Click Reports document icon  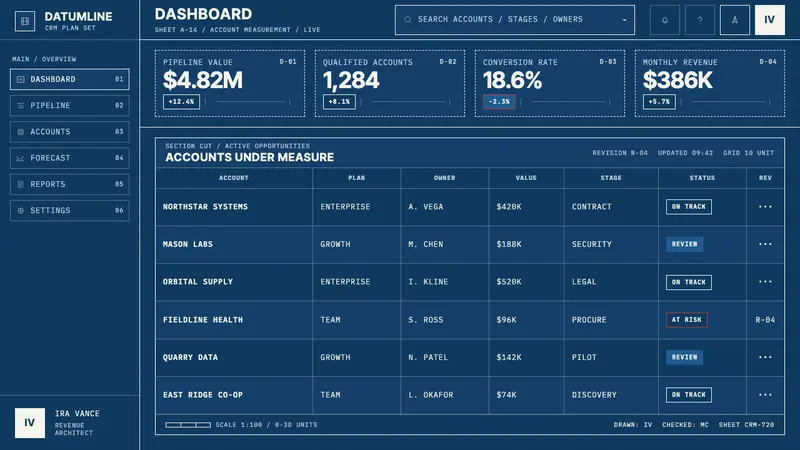pos(20,185)
